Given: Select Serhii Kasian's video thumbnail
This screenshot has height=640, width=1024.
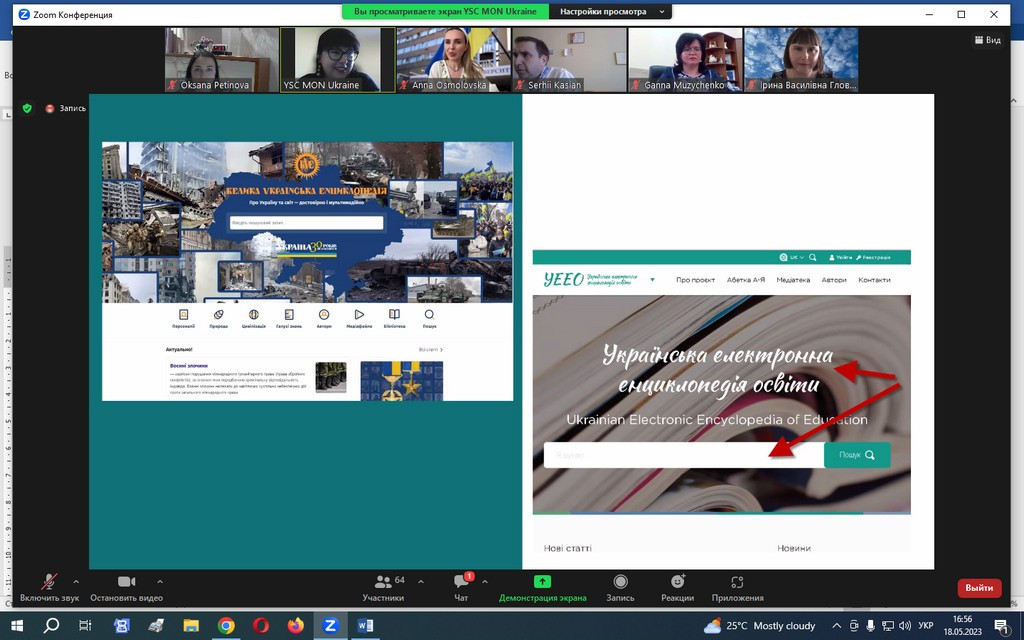Looking at the screenshot, I should (x=569, y=59).
